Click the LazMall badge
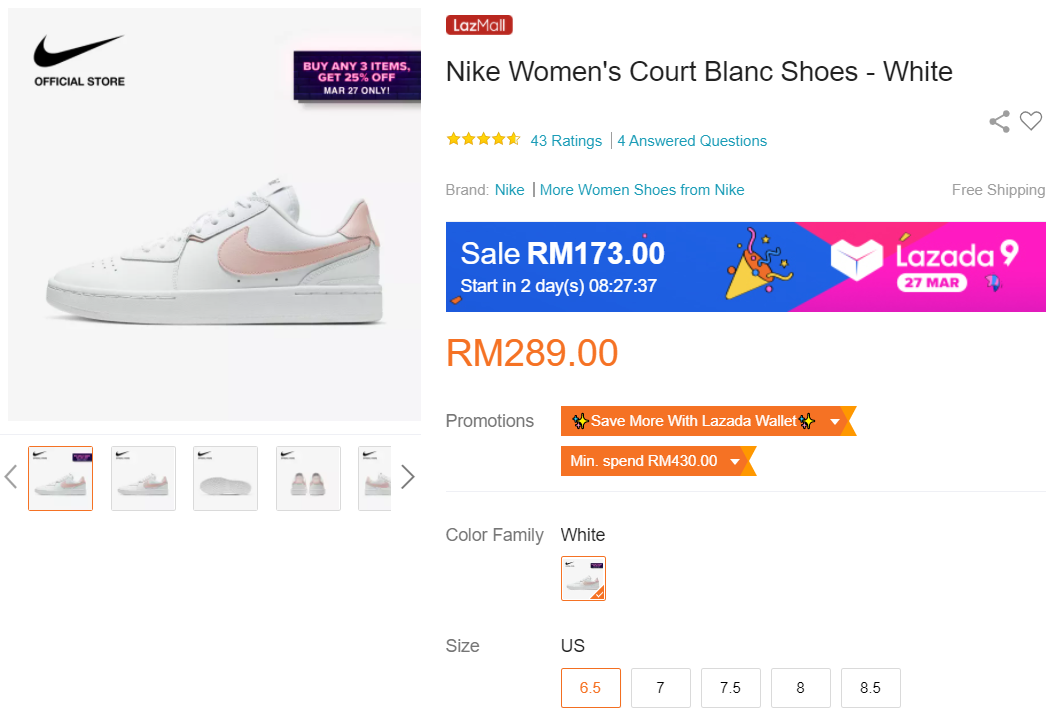The height and width of the screenshot is (719, 1055). 479,26
